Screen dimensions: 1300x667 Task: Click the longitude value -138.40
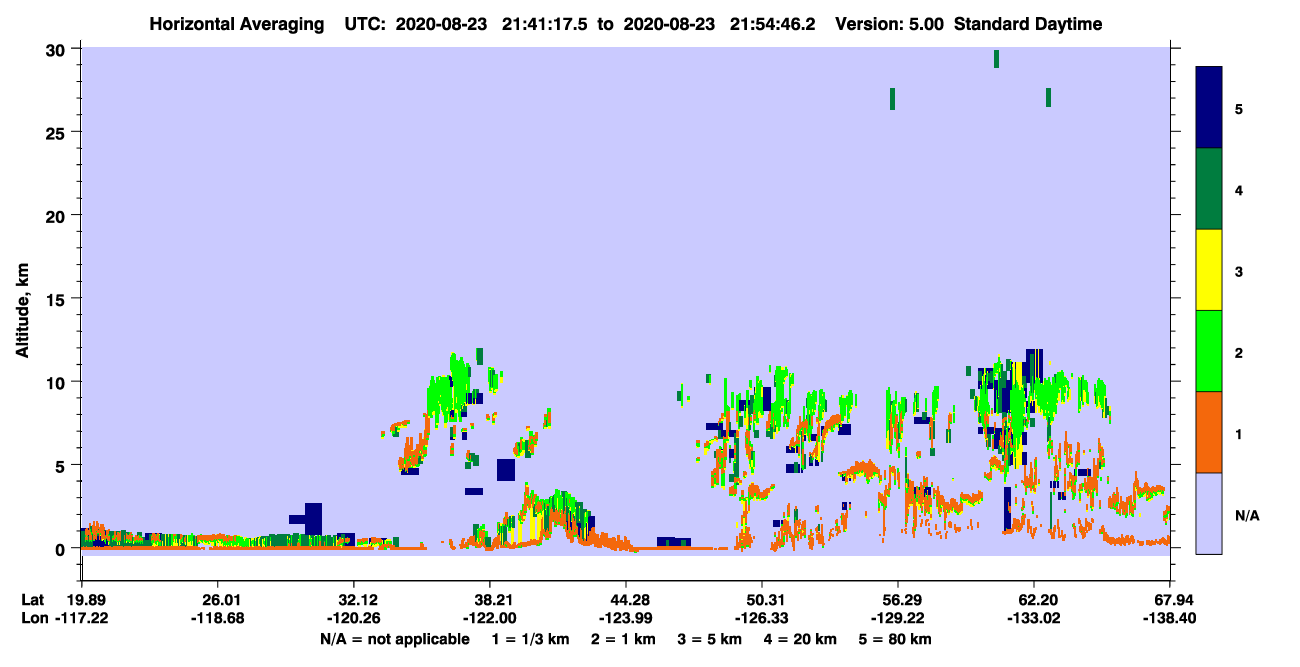pos(1170,619)
